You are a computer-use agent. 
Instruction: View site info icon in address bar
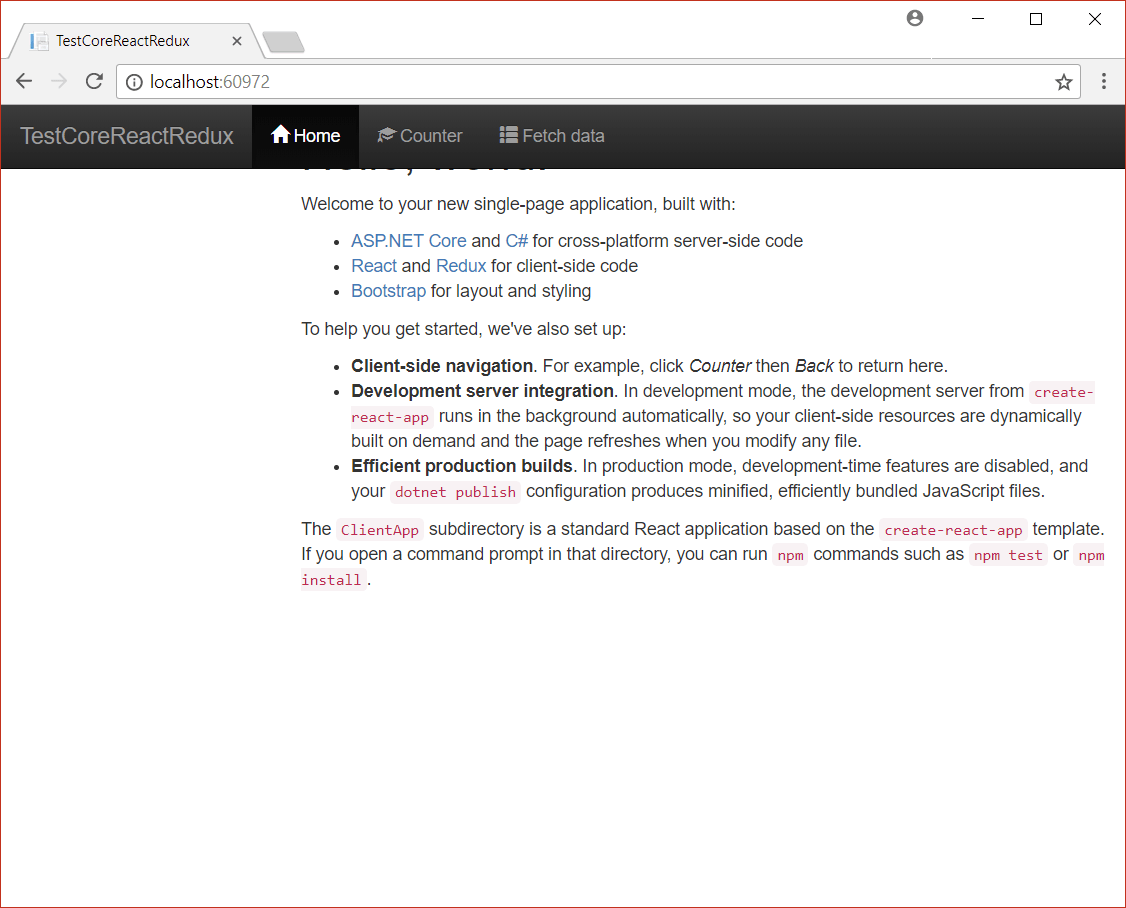(x=134, y=82)
